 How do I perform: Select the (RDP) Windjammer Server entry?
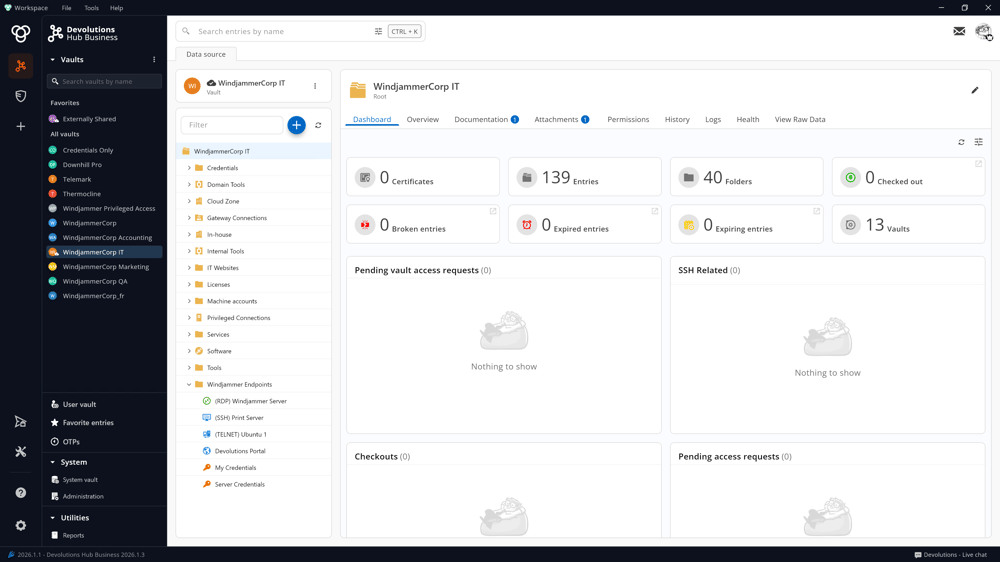coord(253,401)
